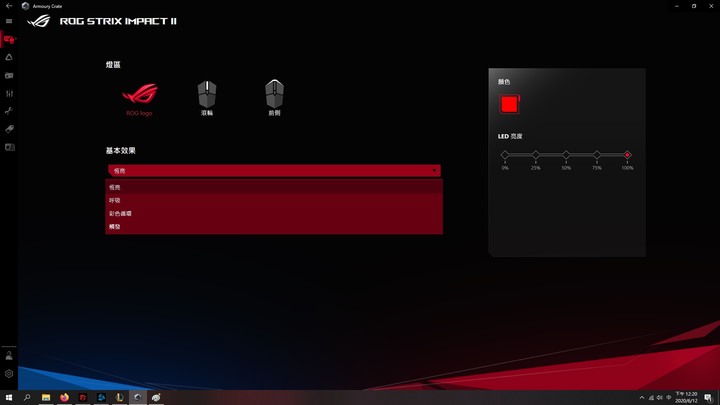
Task: Go back using the top-left arrow
Action: click(x=9, y=6)
